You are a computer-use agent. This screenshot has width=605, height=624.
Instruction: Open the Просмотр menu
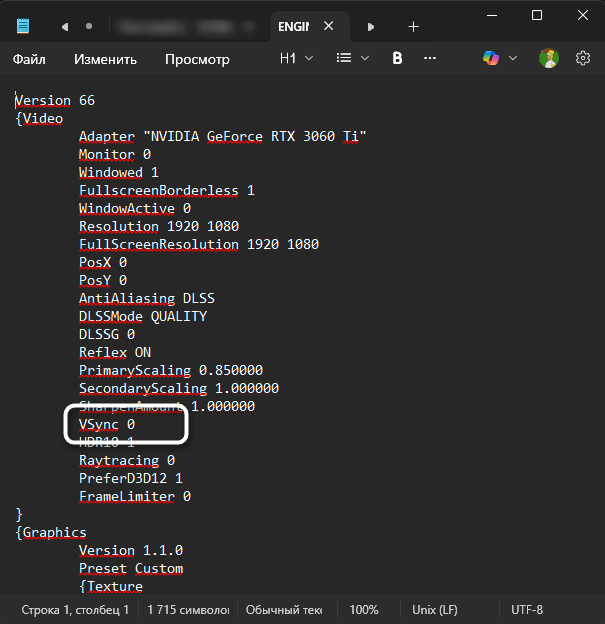197,59
